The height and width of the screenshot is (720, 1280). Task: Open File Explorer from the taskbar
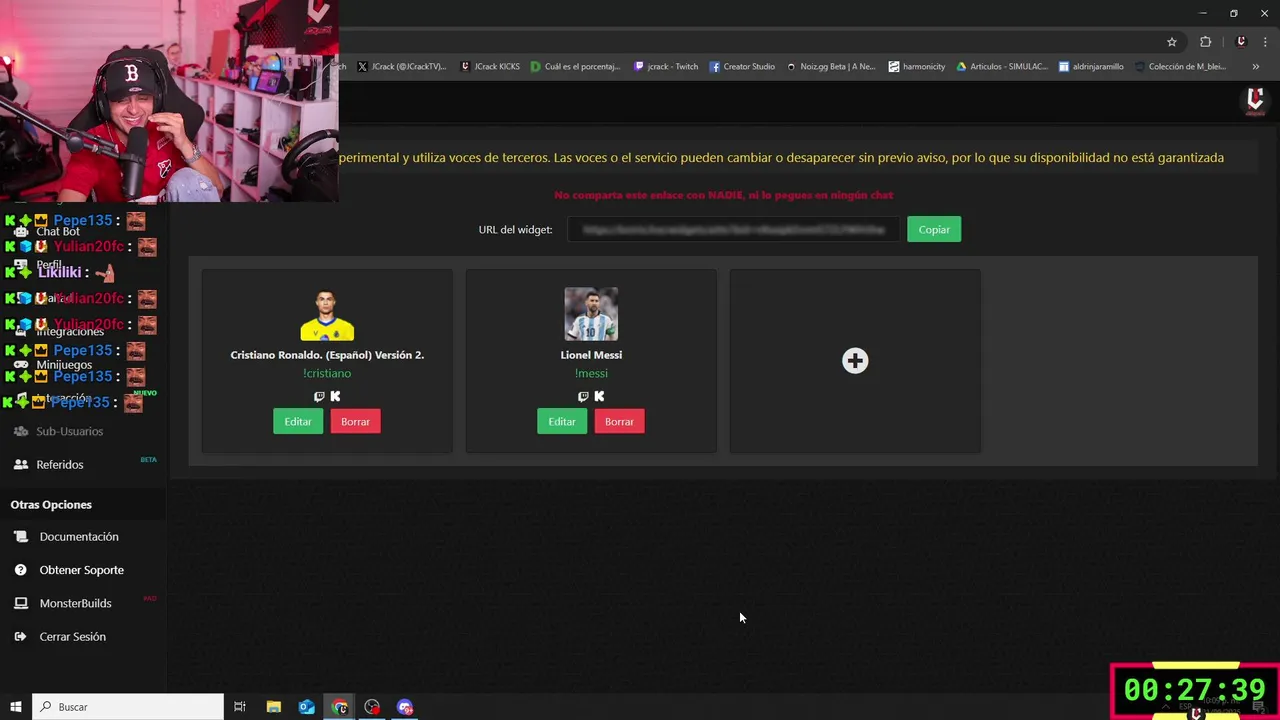pos(273,707)
